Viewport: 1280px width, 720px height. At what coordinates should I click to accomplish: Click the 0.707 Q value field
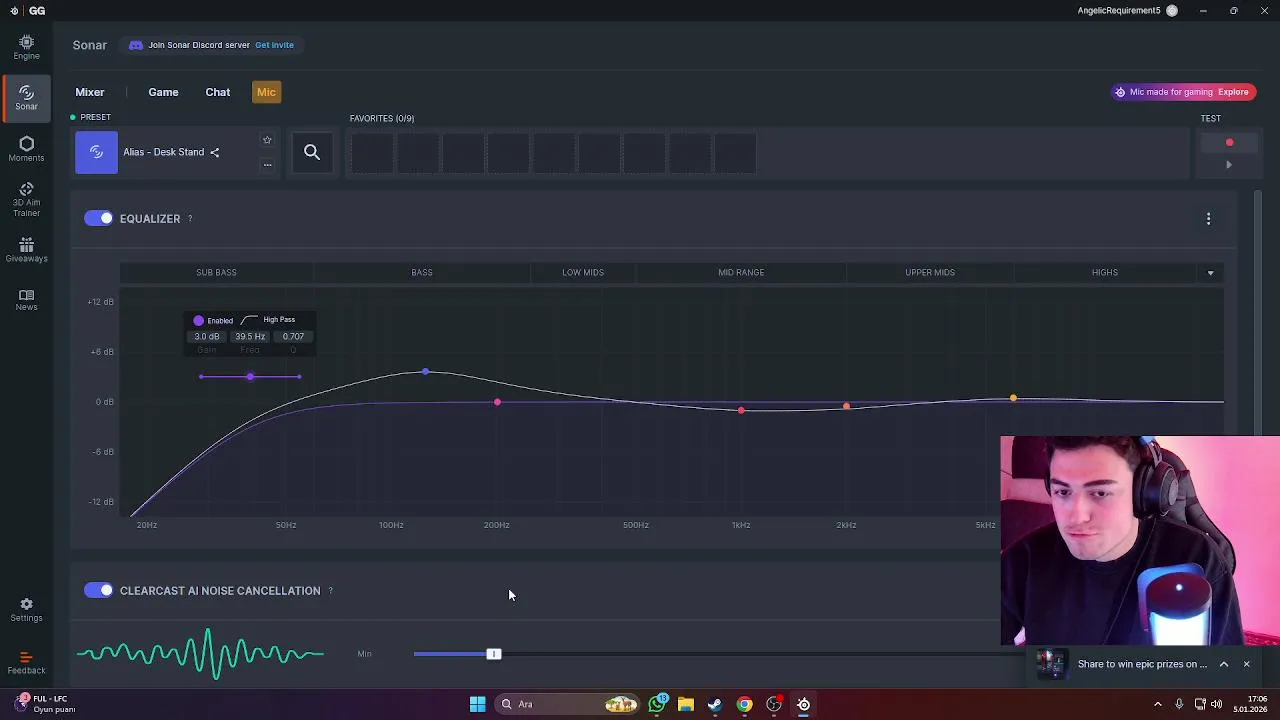293,337
